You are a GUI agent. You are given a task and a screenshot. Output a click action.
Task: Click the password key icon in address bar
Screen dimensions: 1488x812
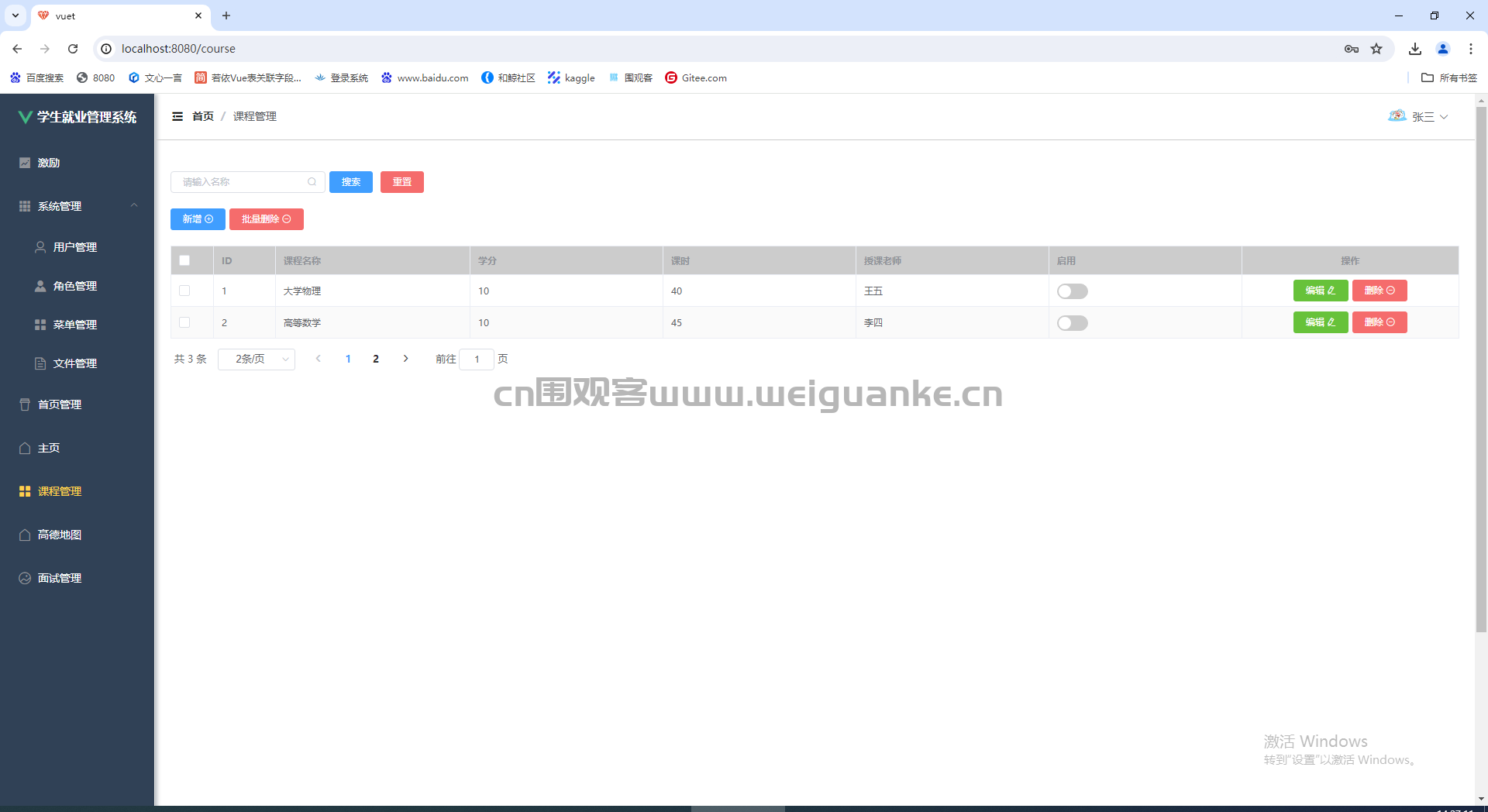tap(1352, 49)
